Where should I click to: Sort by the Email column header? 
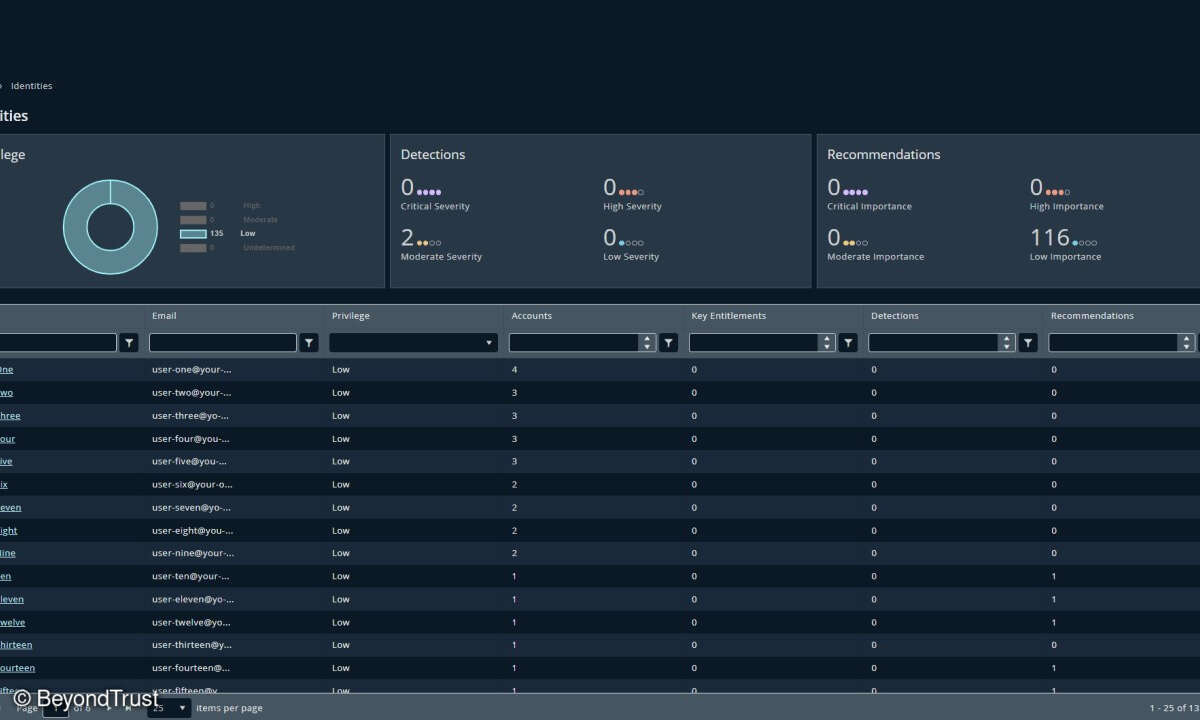tap(164, 316)
